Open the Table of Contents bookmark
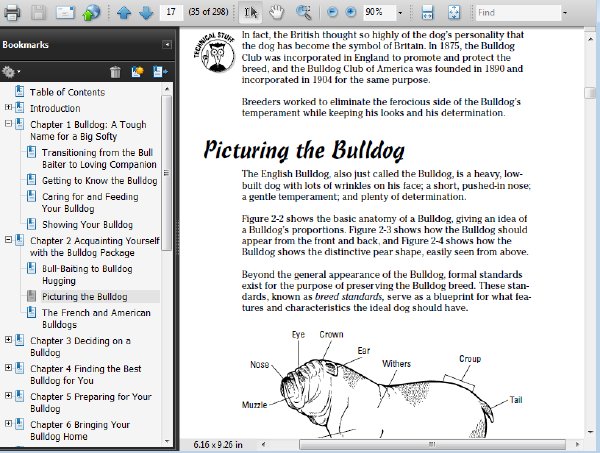 67,92
